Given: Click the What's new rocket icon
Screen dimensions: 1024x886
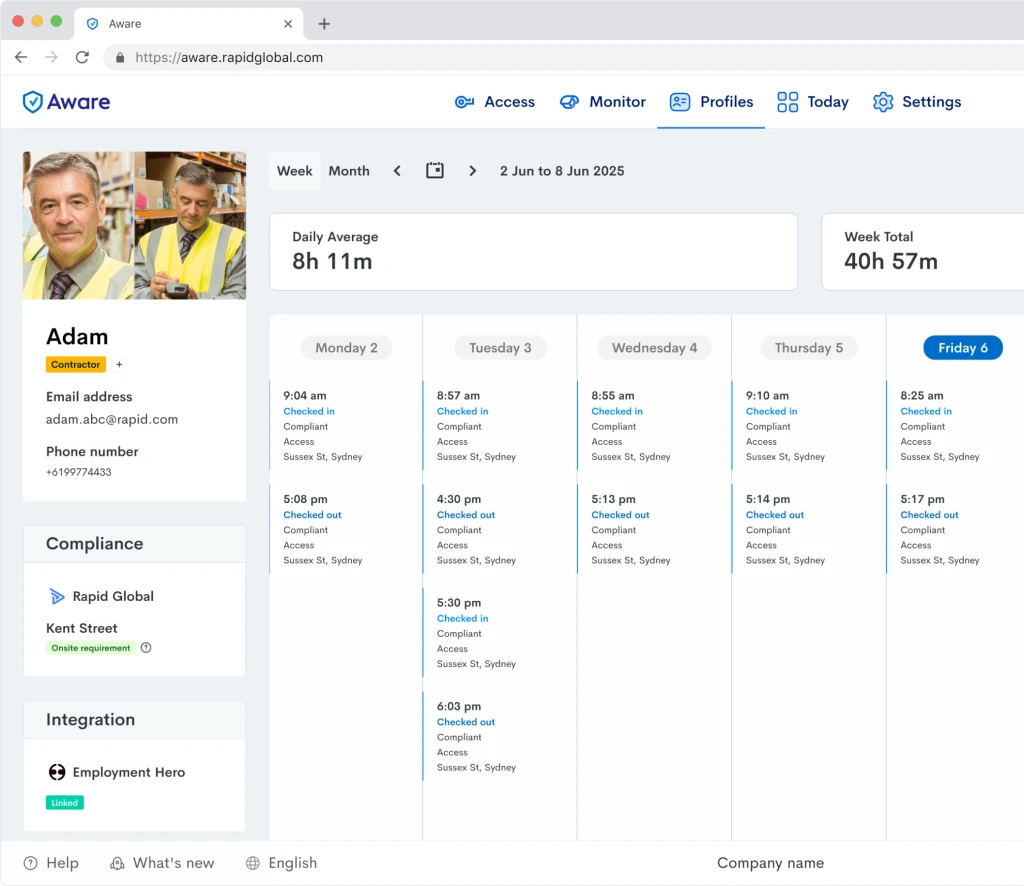Looking at the screenshot, I should pos(117,863).
